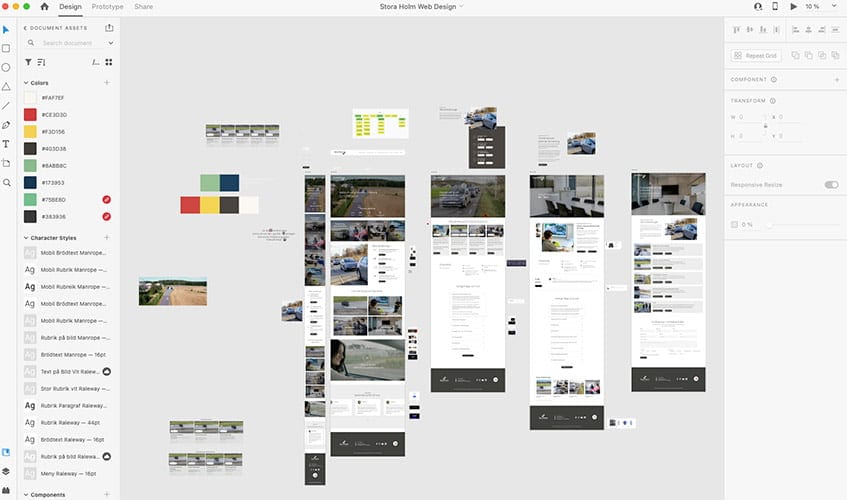This screenshot has width=847, height=500.
Task: Switch assets to list view icon
Action: [x=96, y=62]
